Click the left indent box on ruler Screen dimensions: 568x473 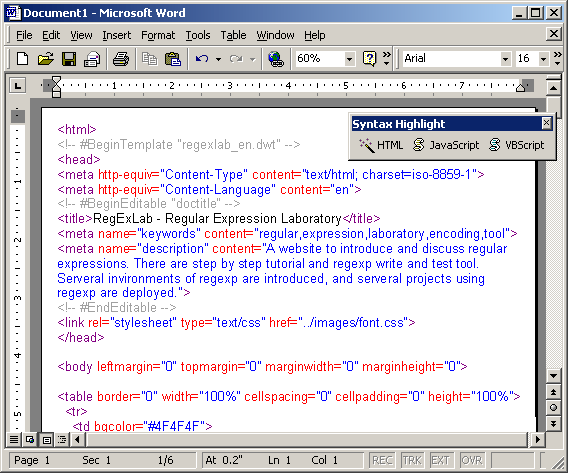pyautogui.click(x=56, y=95)
